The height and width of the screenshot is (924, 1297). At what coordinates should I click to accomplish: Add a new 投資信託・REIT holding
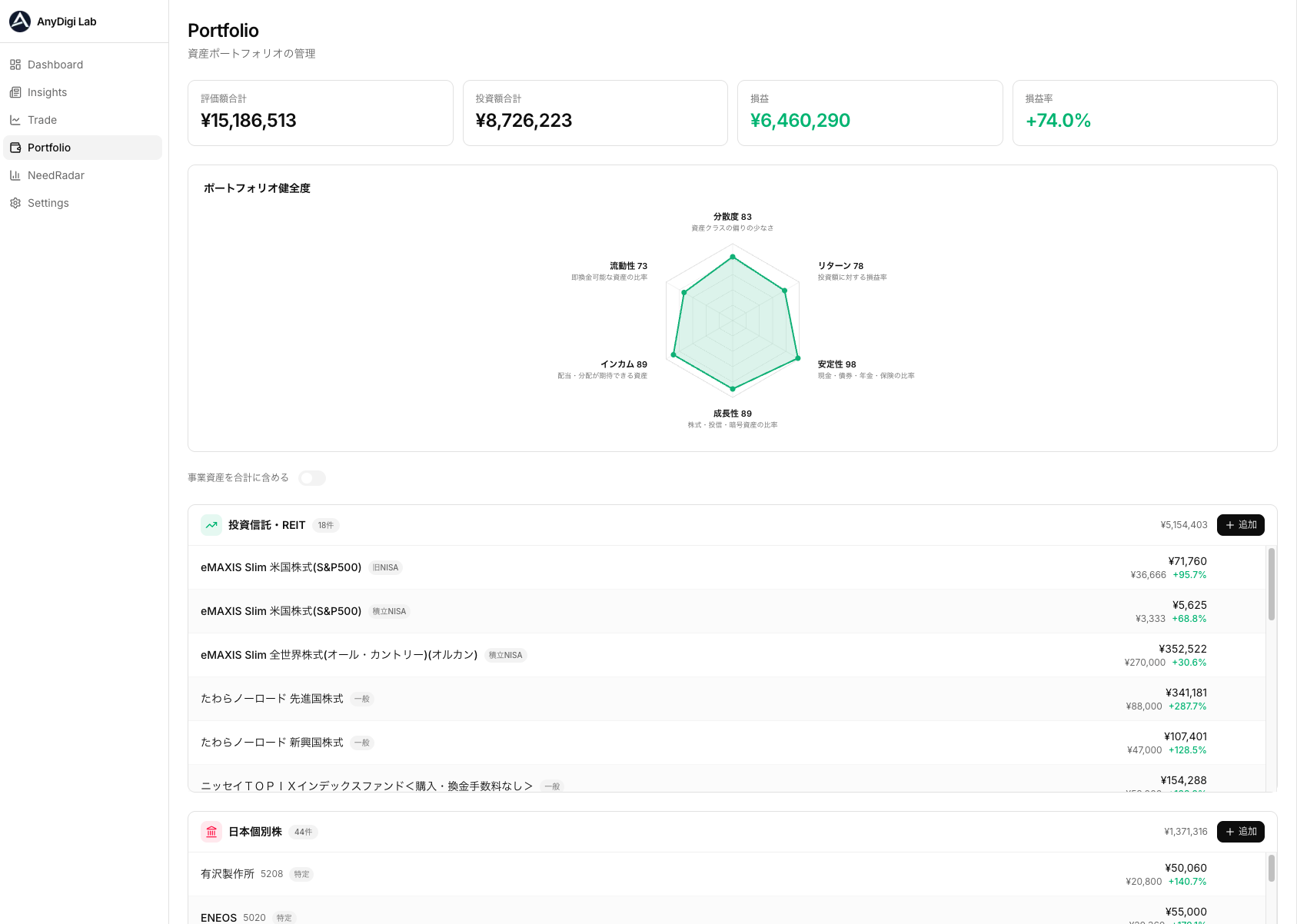click(1240, 525)
